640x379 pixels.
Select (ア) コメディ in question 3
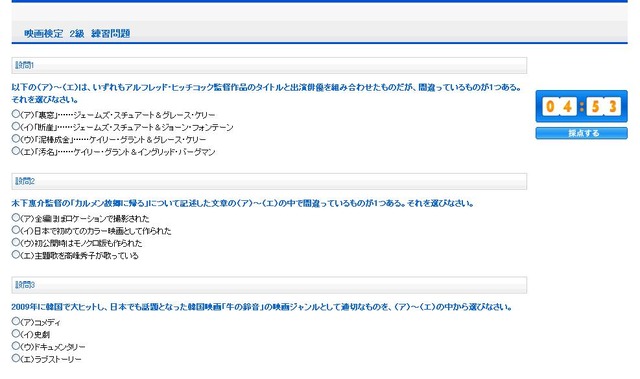pyautogui.click(x=16, y=321)
